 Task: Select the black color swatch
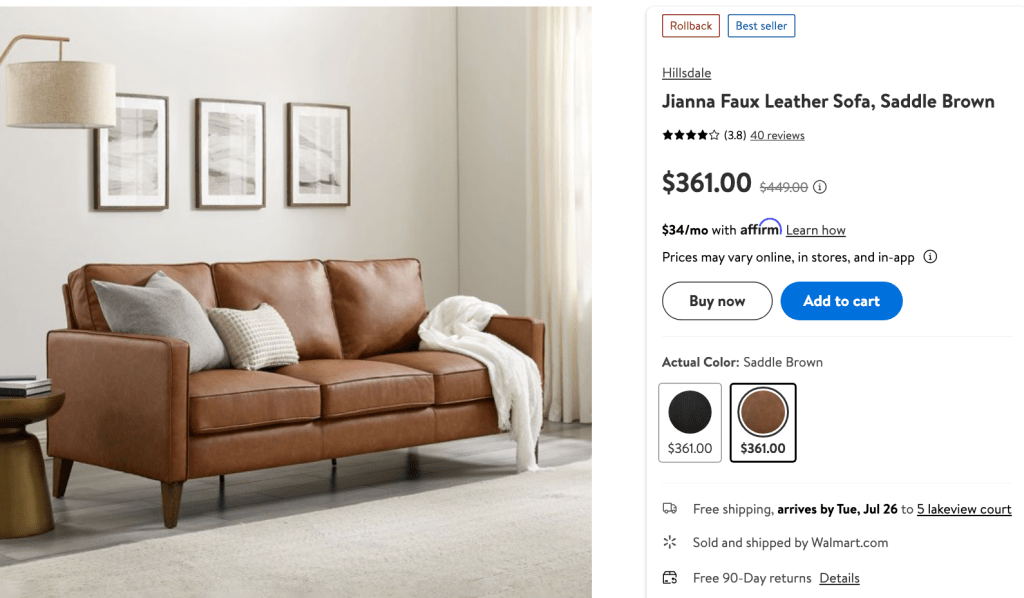coord(690,422)
